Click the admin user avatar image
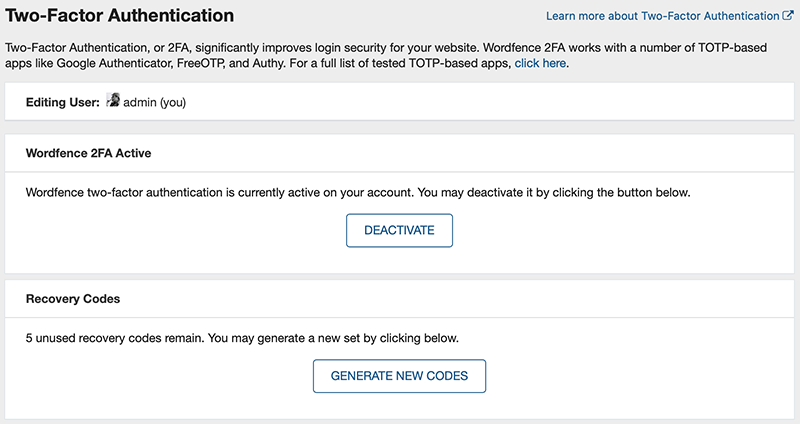The width and height of the screenshot is (800, 424). [x=113, y=100]
